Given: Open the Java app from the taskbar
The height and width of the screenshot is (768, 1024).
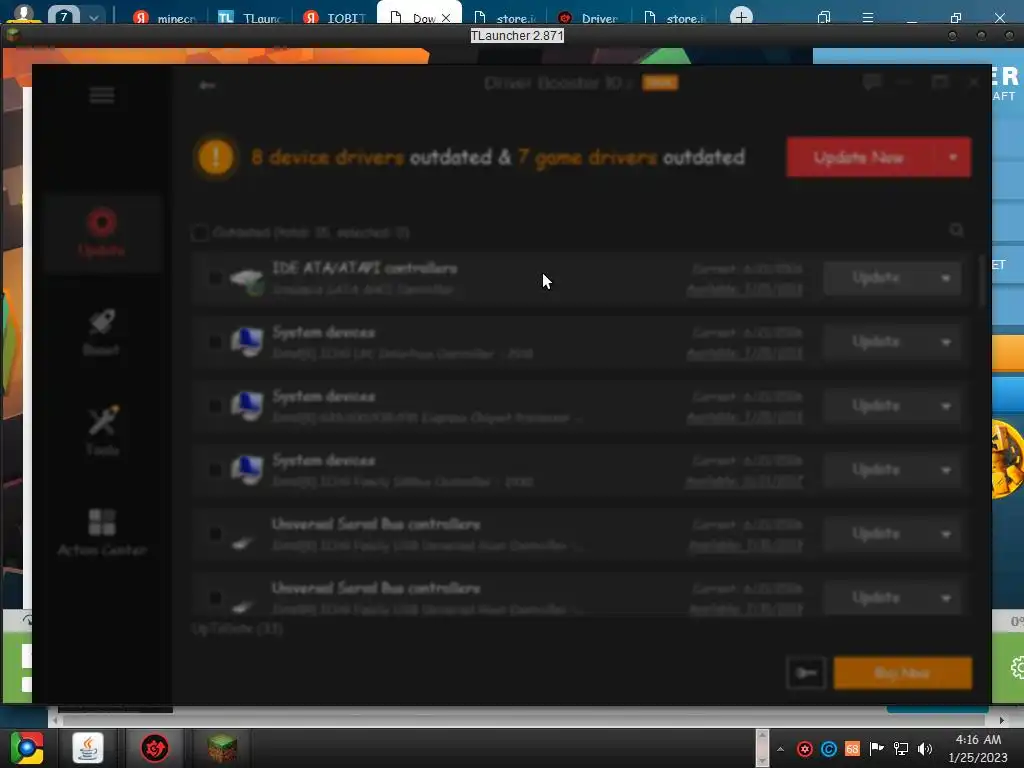Looking at the screenshot, I should [88, 748].
